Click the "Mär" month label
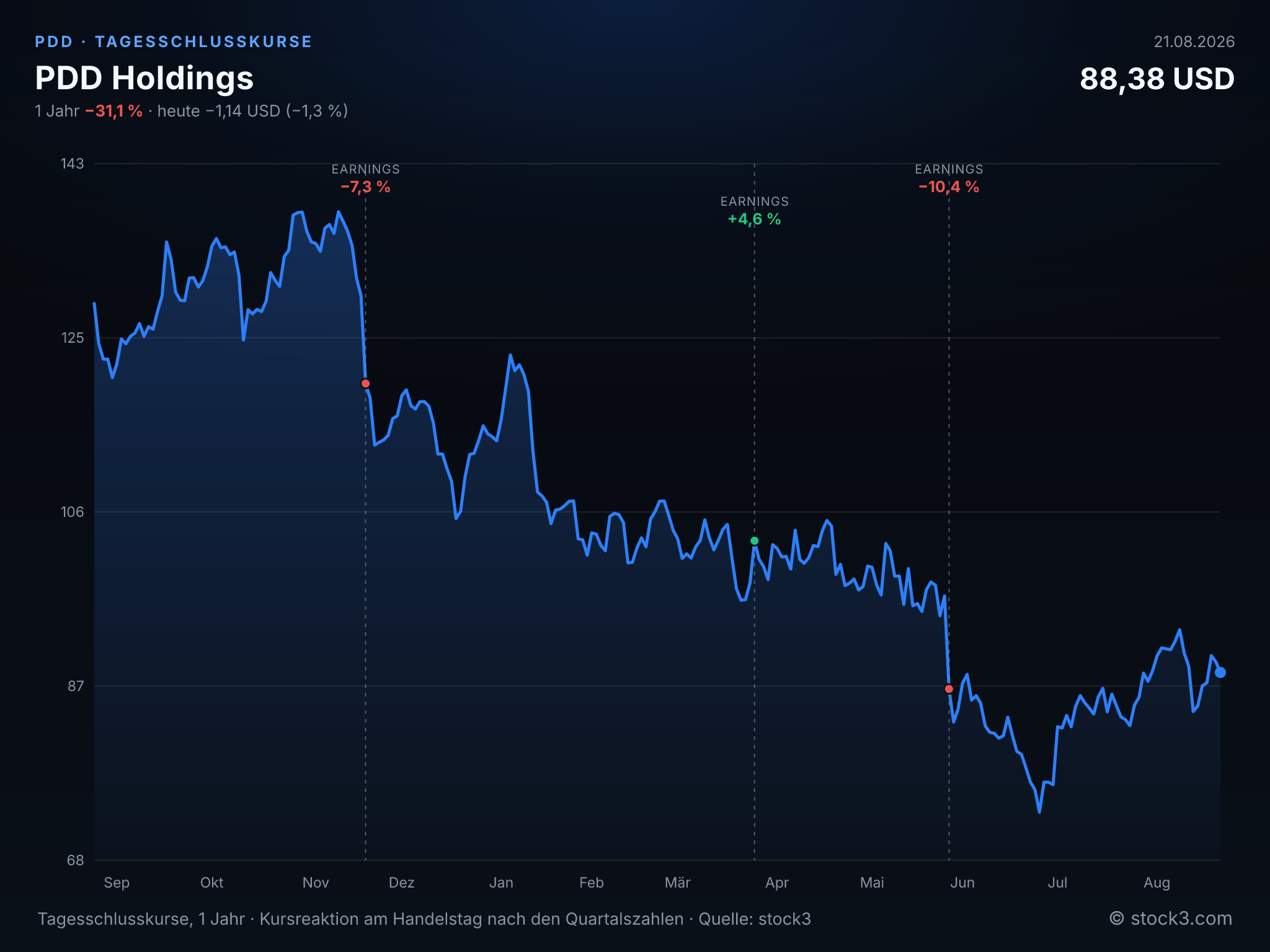 click(678, 883)
